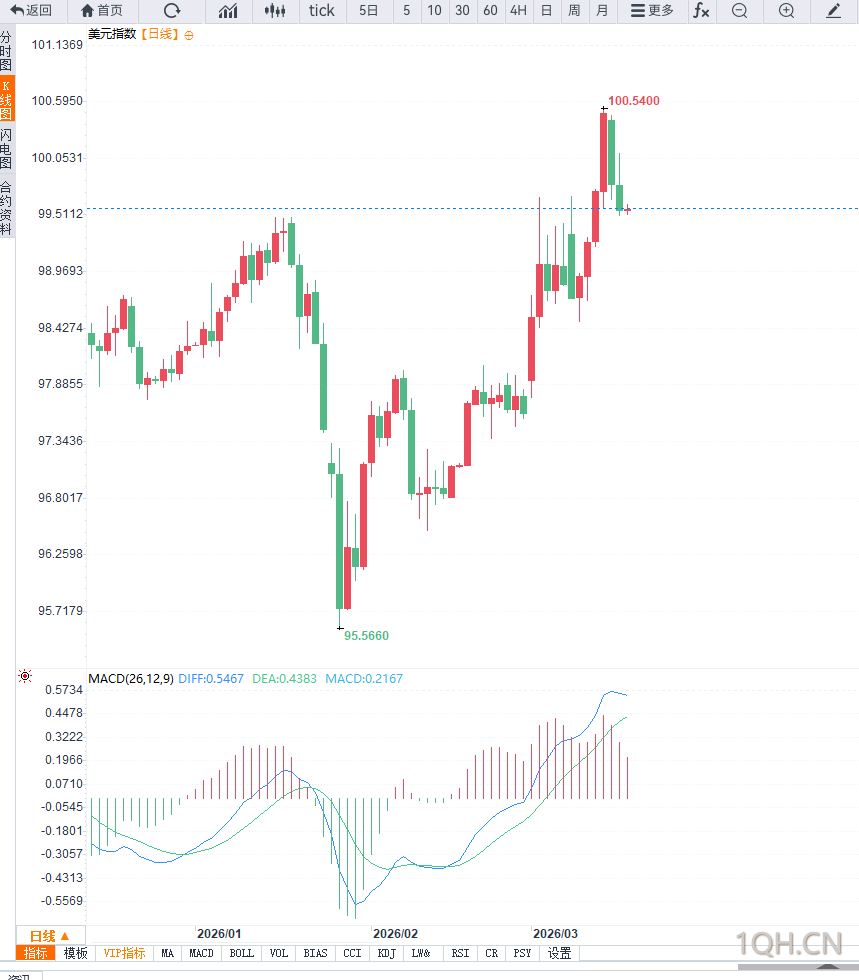Screen dimensions: 859x980
Task: Open indicator 设置 settings
Action: 559,954
